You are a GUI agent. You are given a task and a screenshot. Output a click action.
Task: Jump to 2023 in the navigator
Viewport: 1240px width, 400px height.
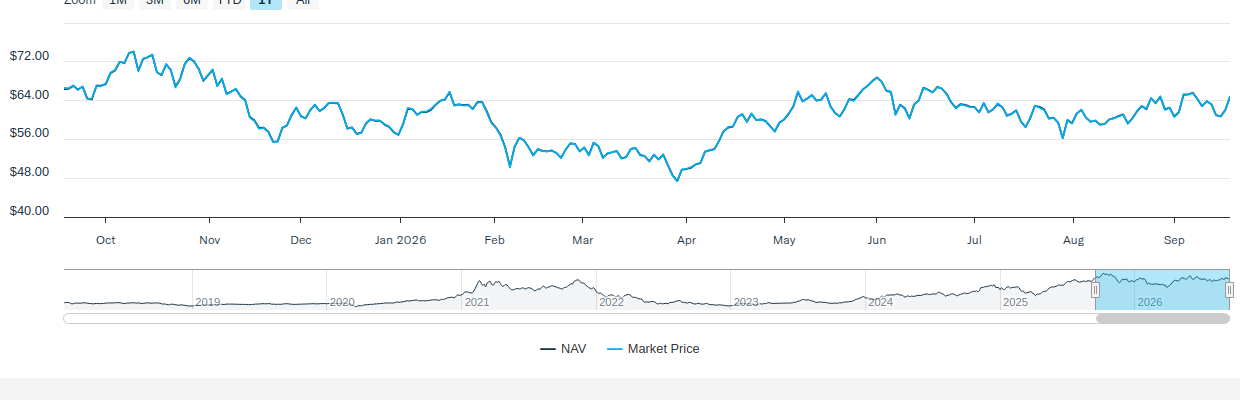(746, 302)
